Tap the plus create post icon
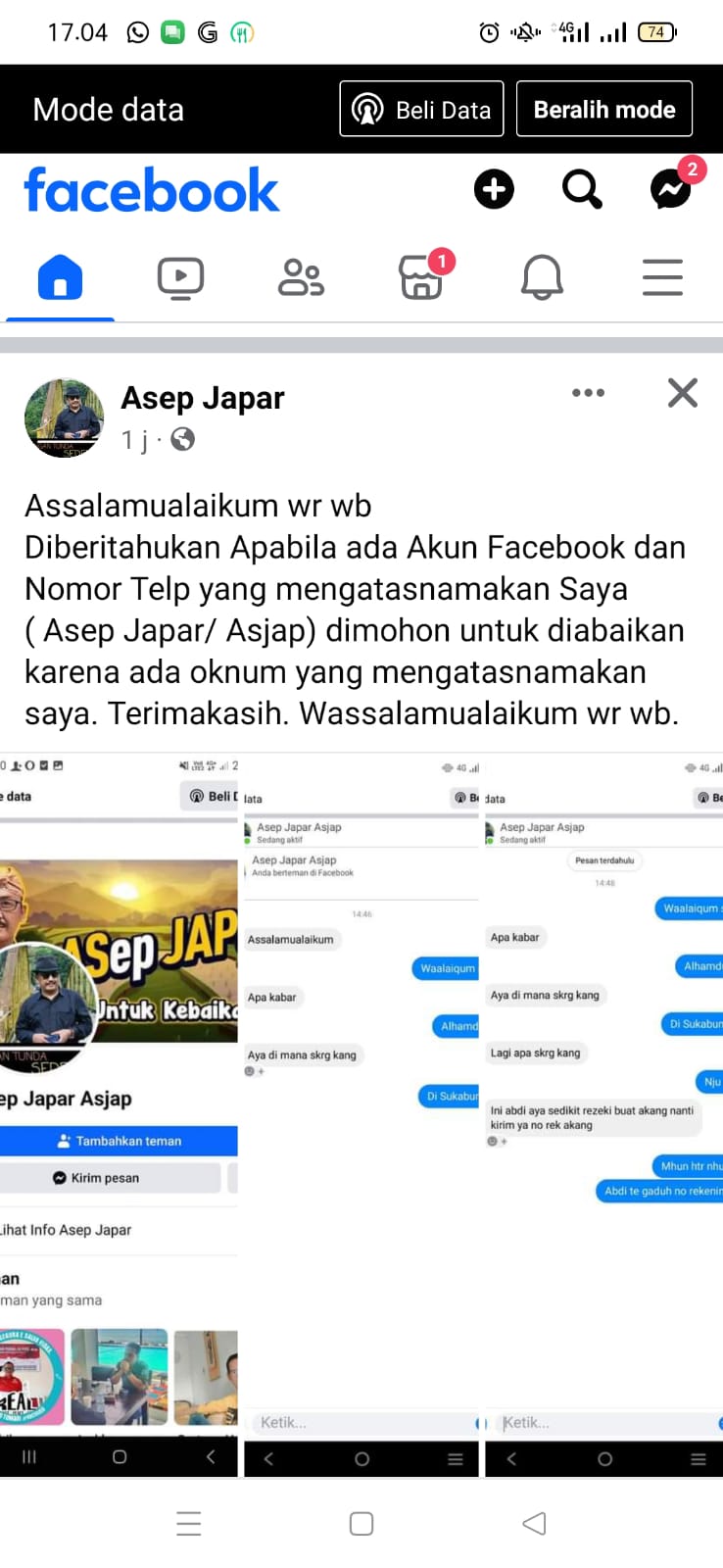The image size is (723, 1568). pyautogui.click(x=494, y=189)
